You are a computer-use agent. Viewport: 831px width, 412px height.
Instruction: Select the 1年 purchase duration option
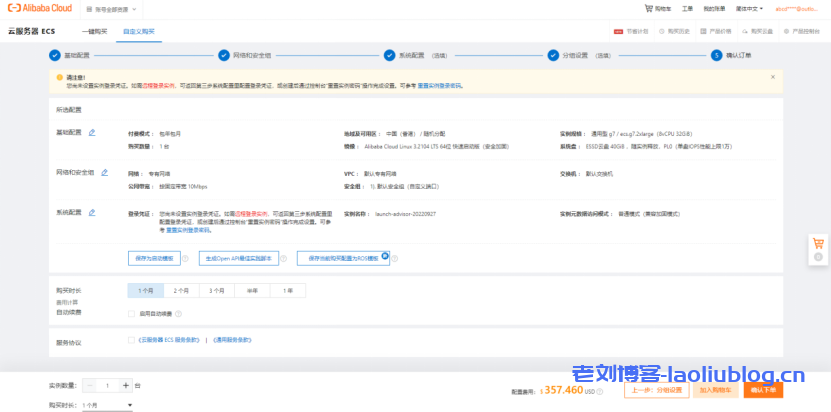(288, 290)
